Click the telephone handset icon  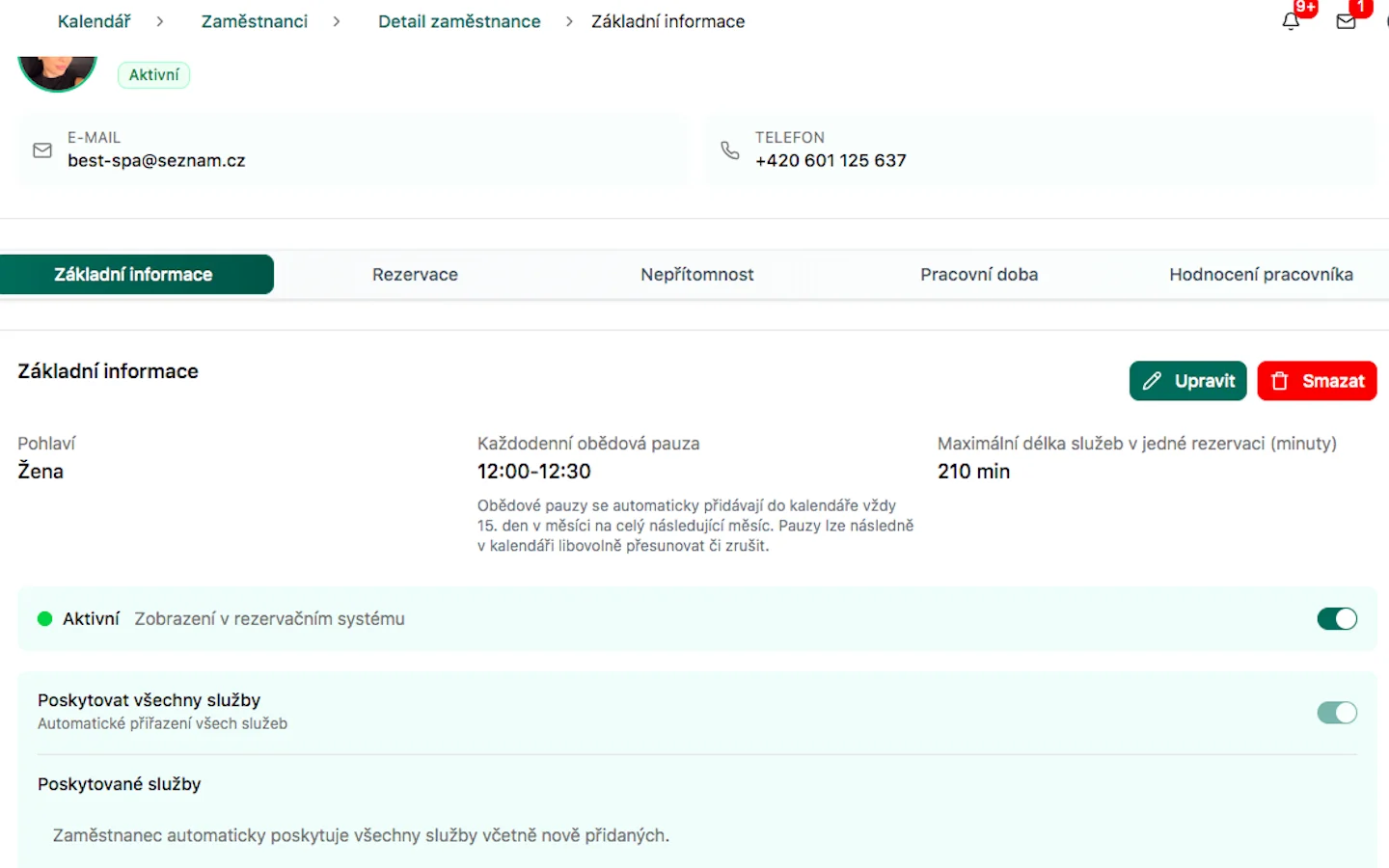[x=730, y=150]
